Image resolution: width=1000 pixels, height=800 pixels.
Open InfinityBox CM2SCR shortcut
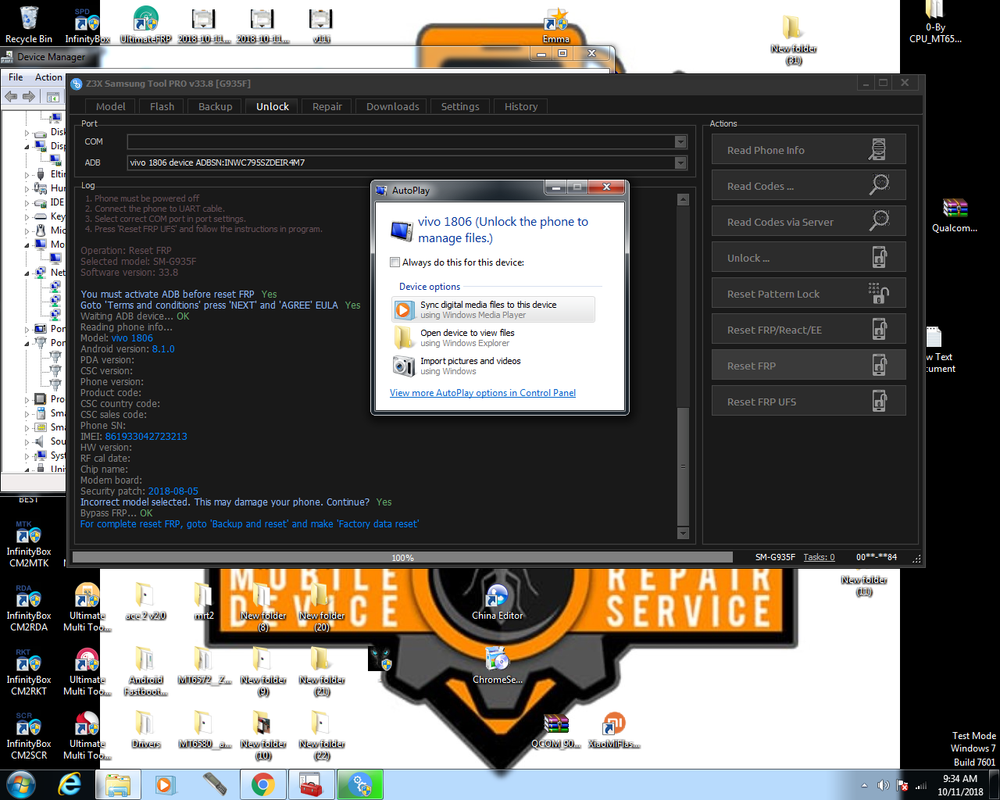[x=29, y=736]
